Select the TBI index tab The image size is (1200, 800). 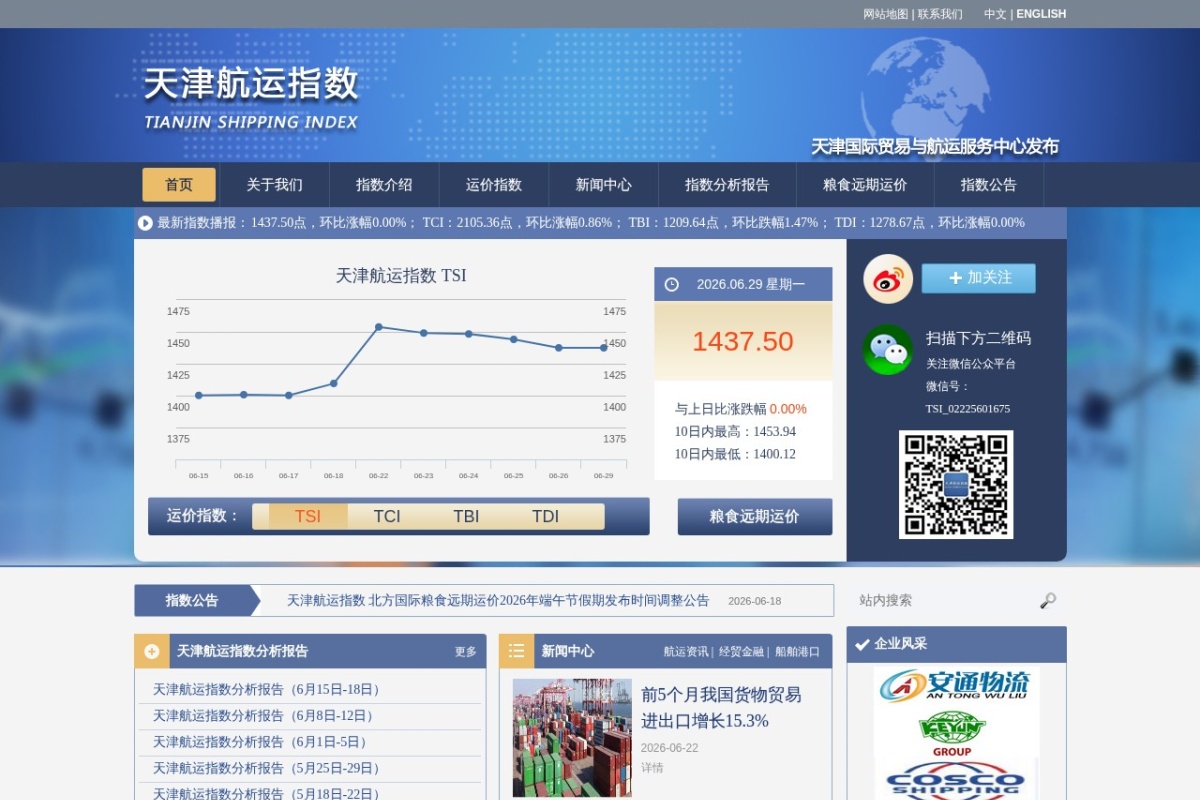[x=466, y=516]
